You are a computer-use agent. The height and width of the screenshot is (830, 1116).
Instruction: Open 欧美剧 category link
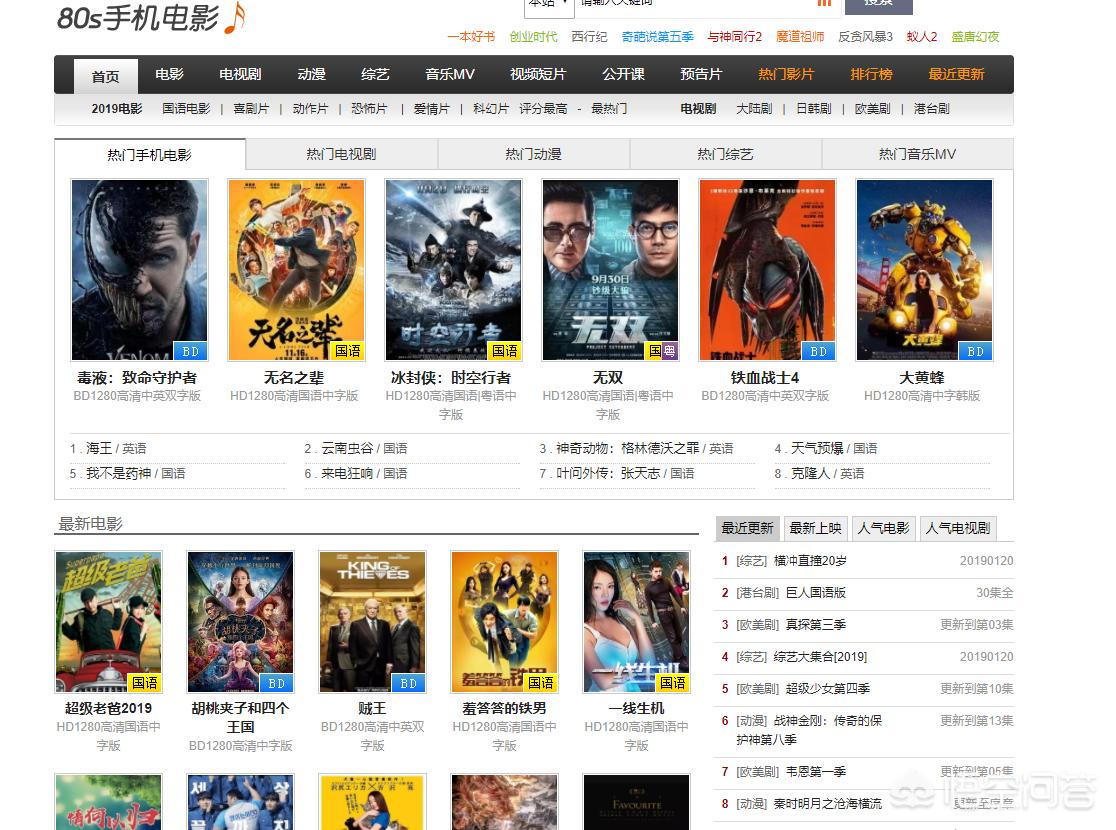873,109
